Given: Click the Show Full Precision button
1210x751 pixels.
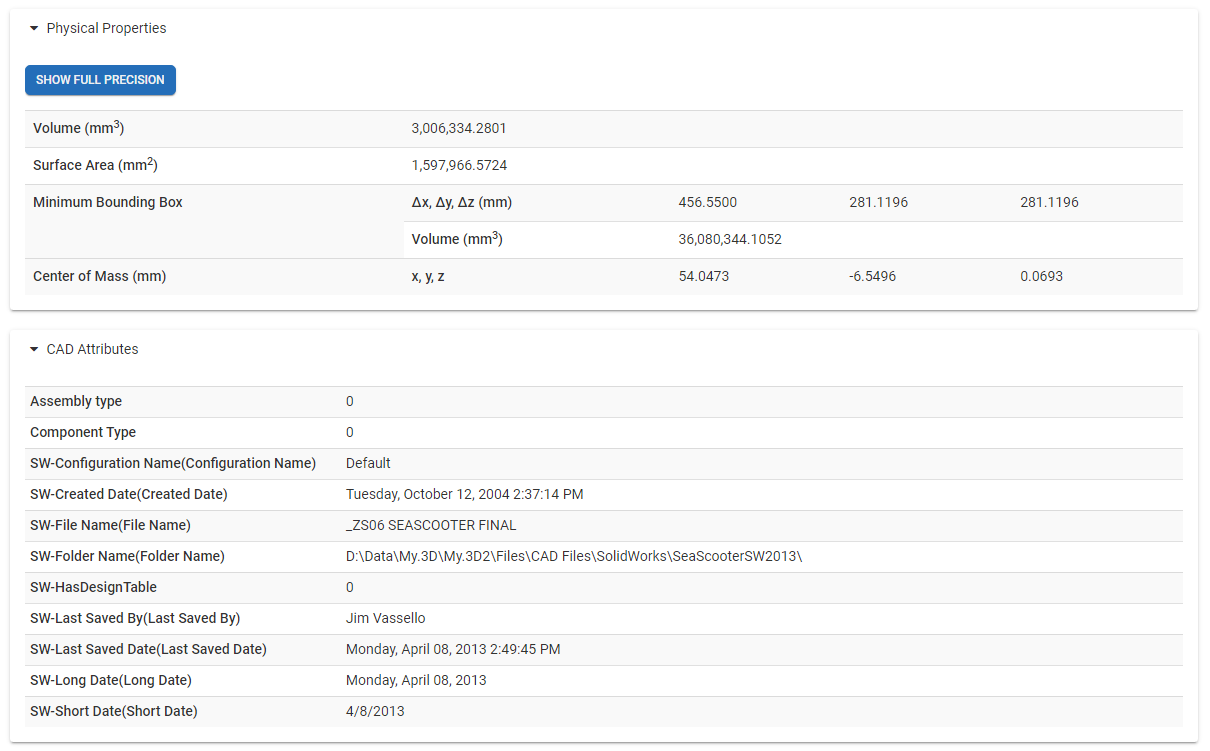Looking at the screenshot, I should click(100, 80).
